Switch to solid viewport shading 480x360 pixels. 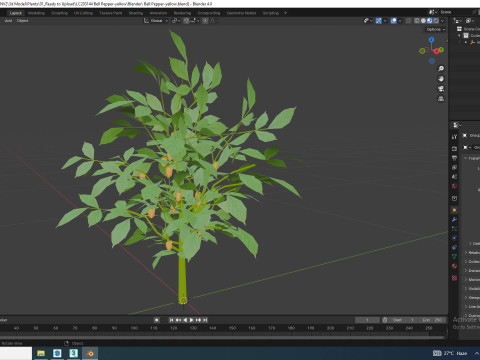[423, 21]
